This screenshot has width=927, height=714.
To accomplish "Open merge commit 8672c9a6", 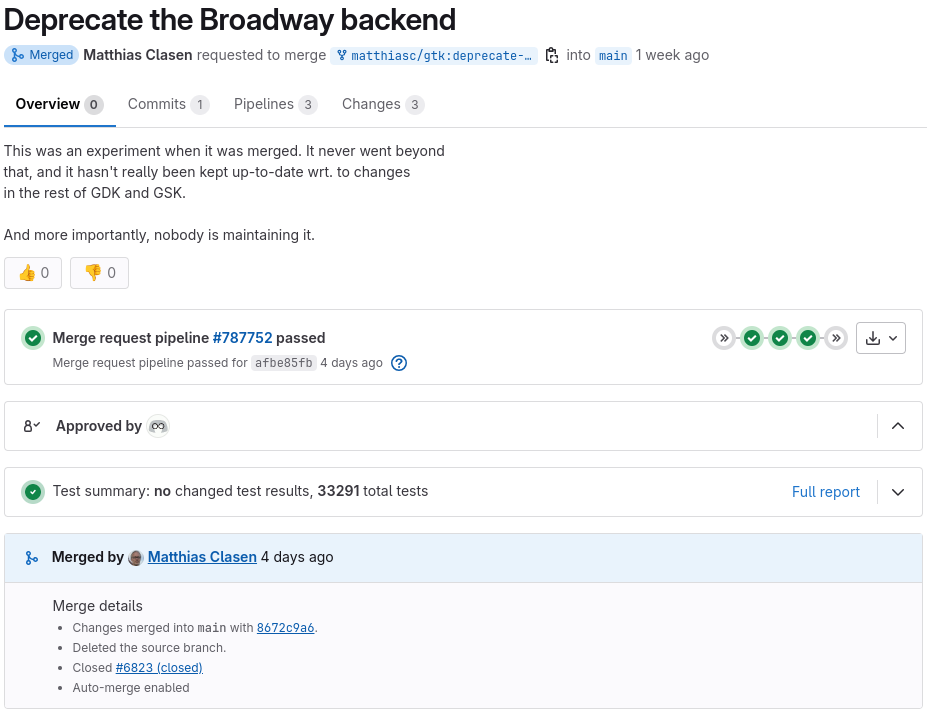I will coord(285,628).
